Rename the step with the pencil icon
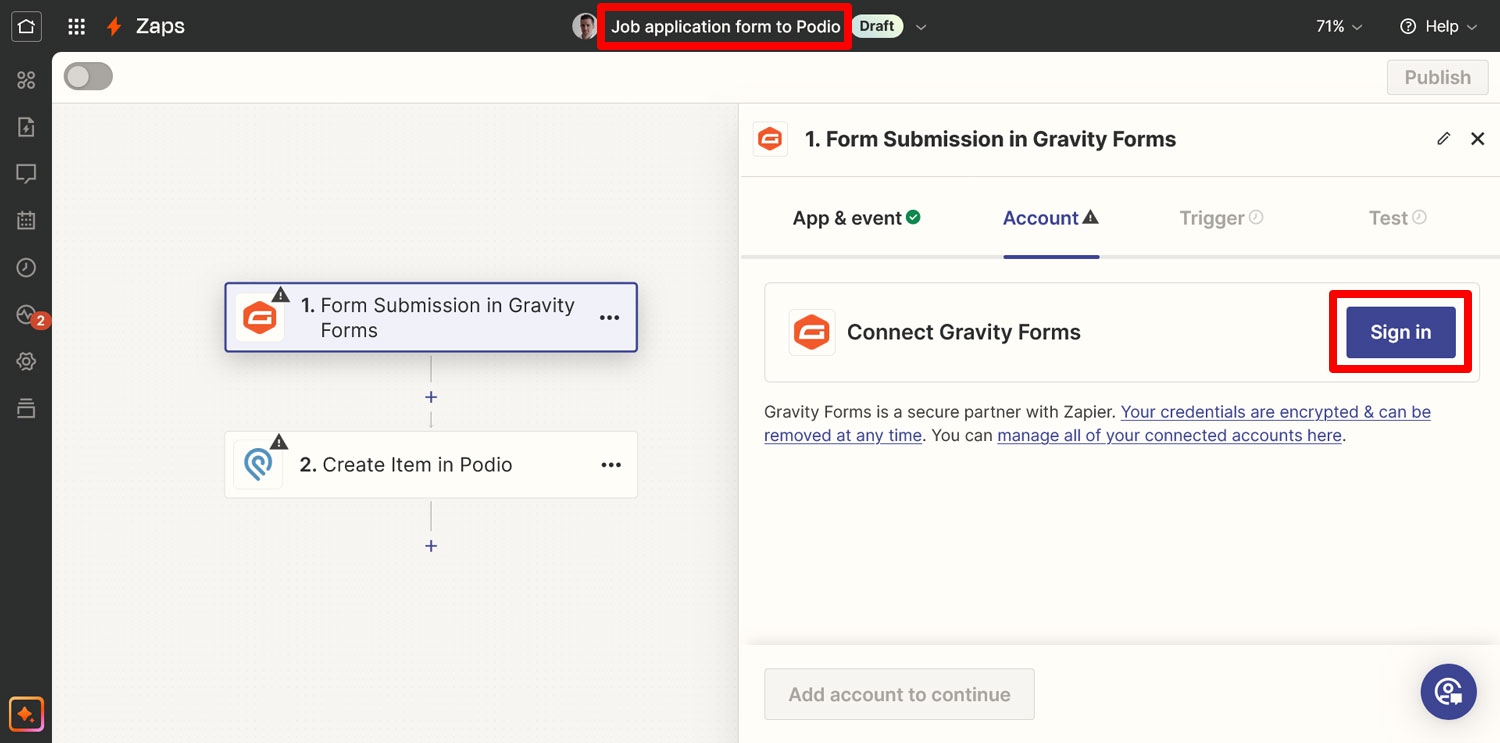Viewport: 1500px width, 743px height. coord(1443,139)
